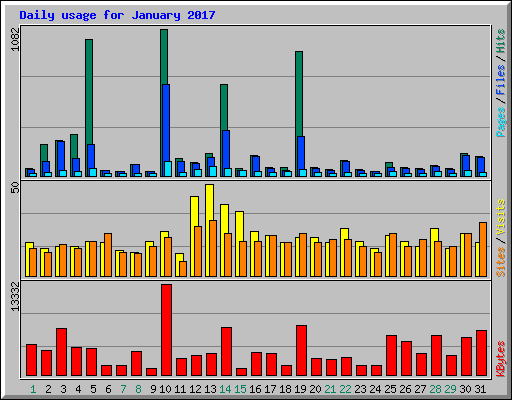Click day label 25 on the x-axis
The height and width of the screenshot is (400, 512).
(x=390, y=389)
